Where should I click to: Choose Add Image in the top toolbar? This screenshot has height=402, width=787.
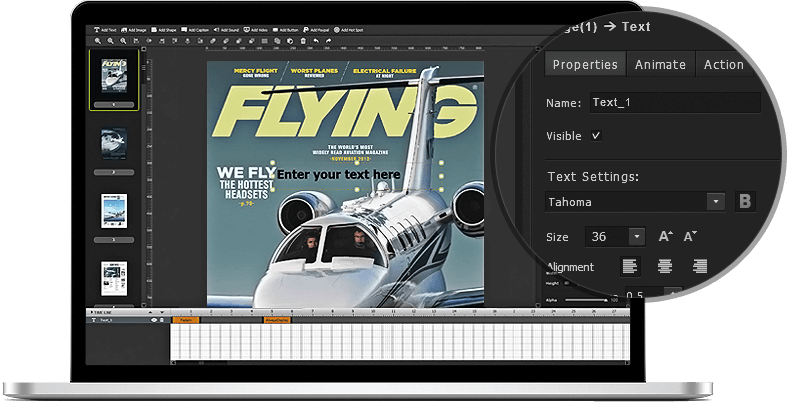coord(134,30)
